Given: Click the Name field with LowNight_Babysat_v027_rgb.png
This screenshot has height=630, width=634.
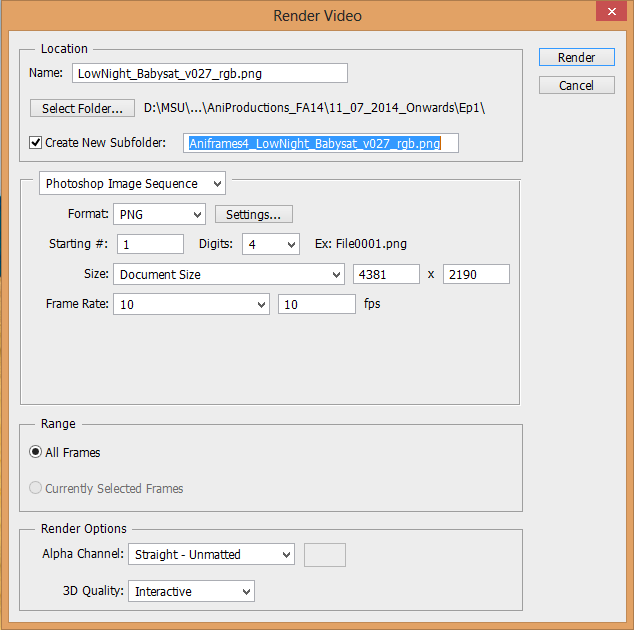Looking at the screenshot, I should point(210,73).
